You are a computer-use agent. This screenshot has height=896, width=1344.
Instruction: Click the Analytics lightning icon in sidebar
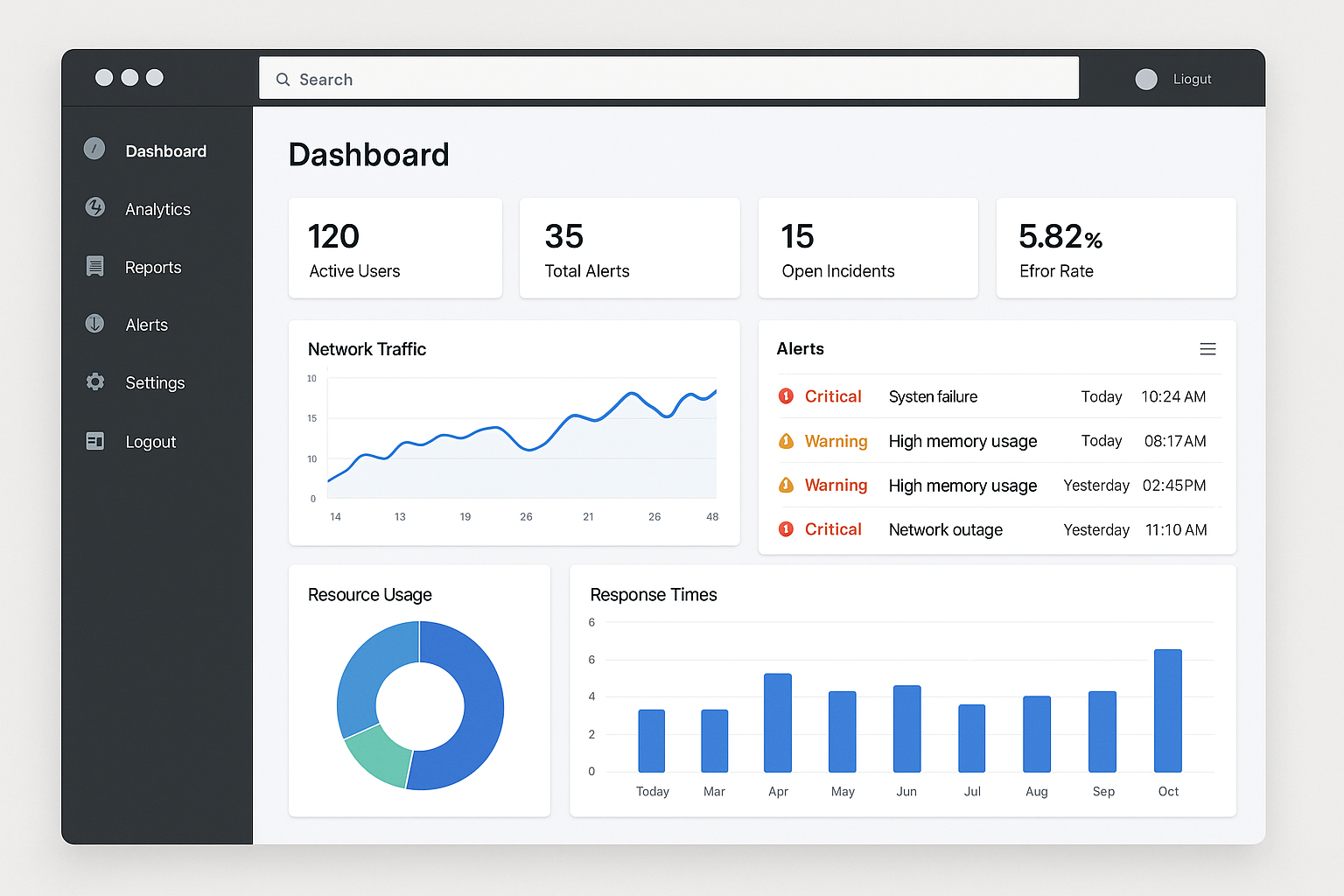(x=94, y=207)
